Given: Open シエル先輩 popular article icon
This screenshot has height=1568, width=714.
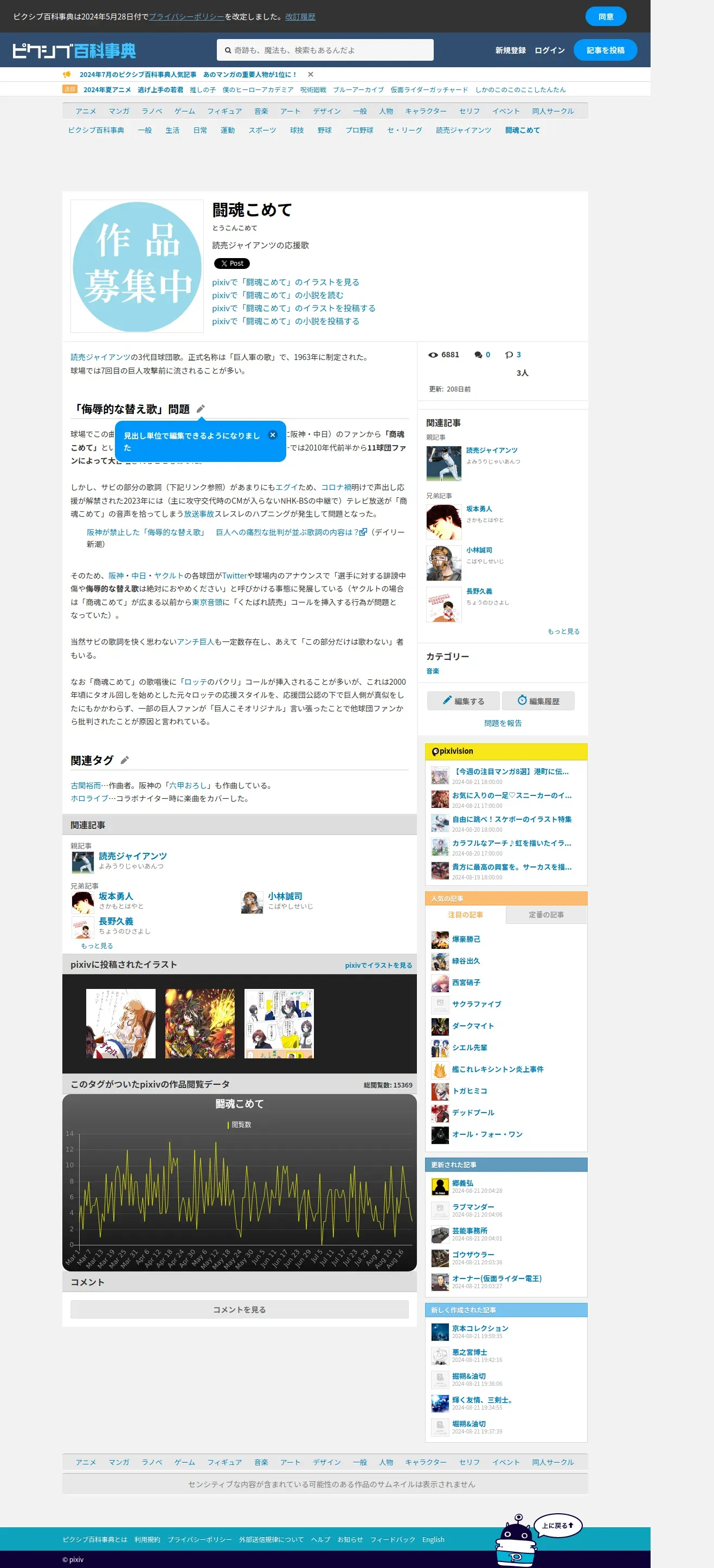Looking at the screenshot, I should coord(440,1048).
